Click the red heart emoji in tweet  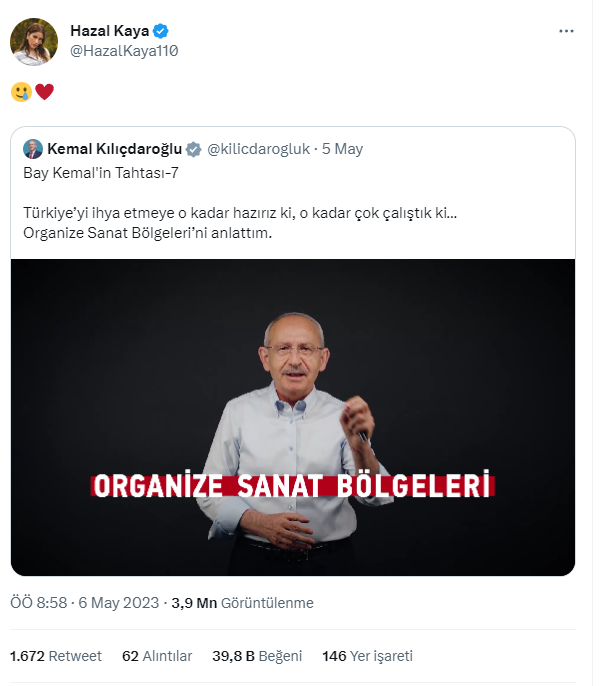pyautogui.click(x=45, y=93)
